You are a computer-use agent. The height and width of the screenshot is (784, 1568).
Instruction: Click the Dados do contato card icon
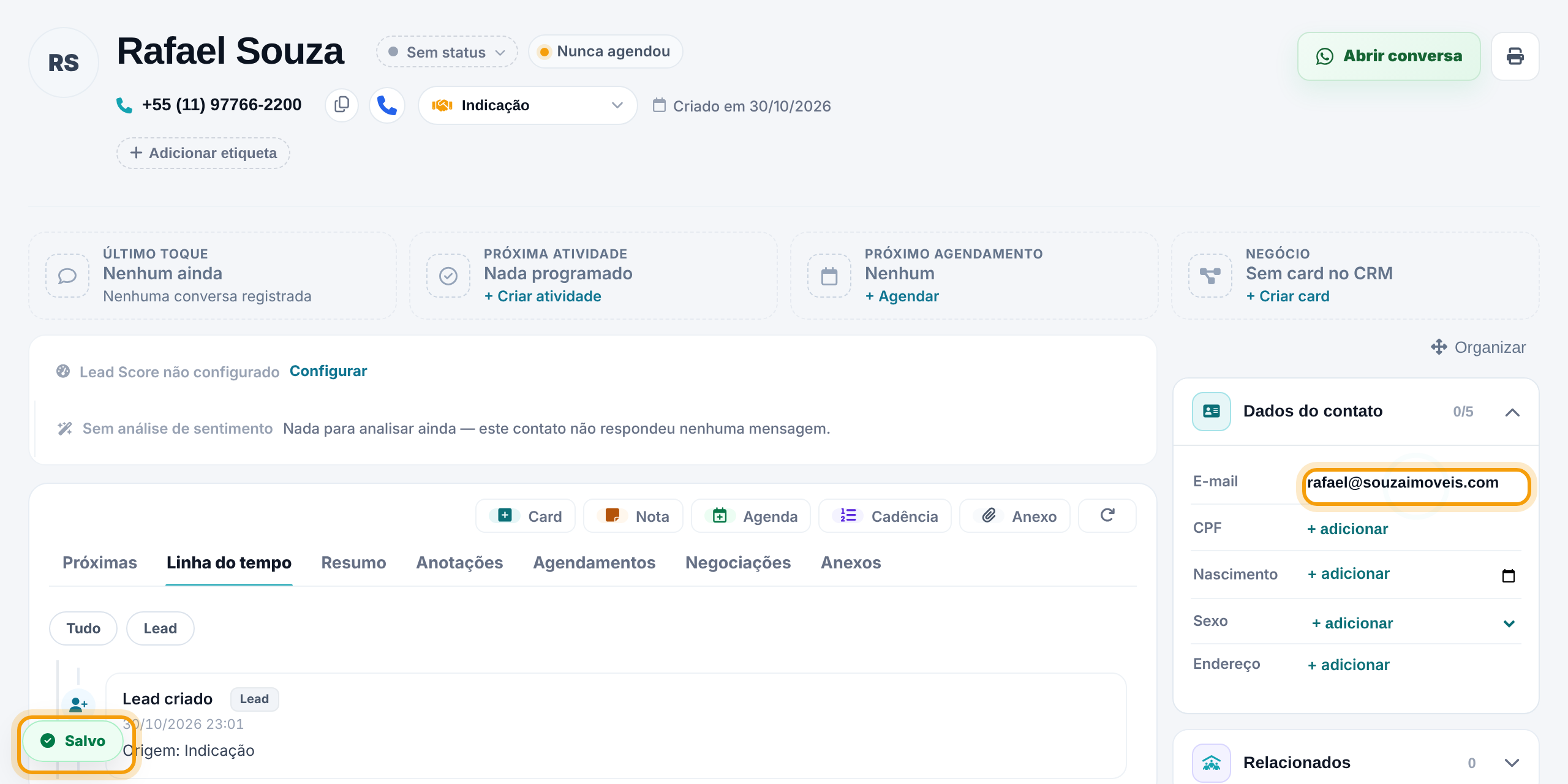pyautogui.click(x=1211, y=411)
